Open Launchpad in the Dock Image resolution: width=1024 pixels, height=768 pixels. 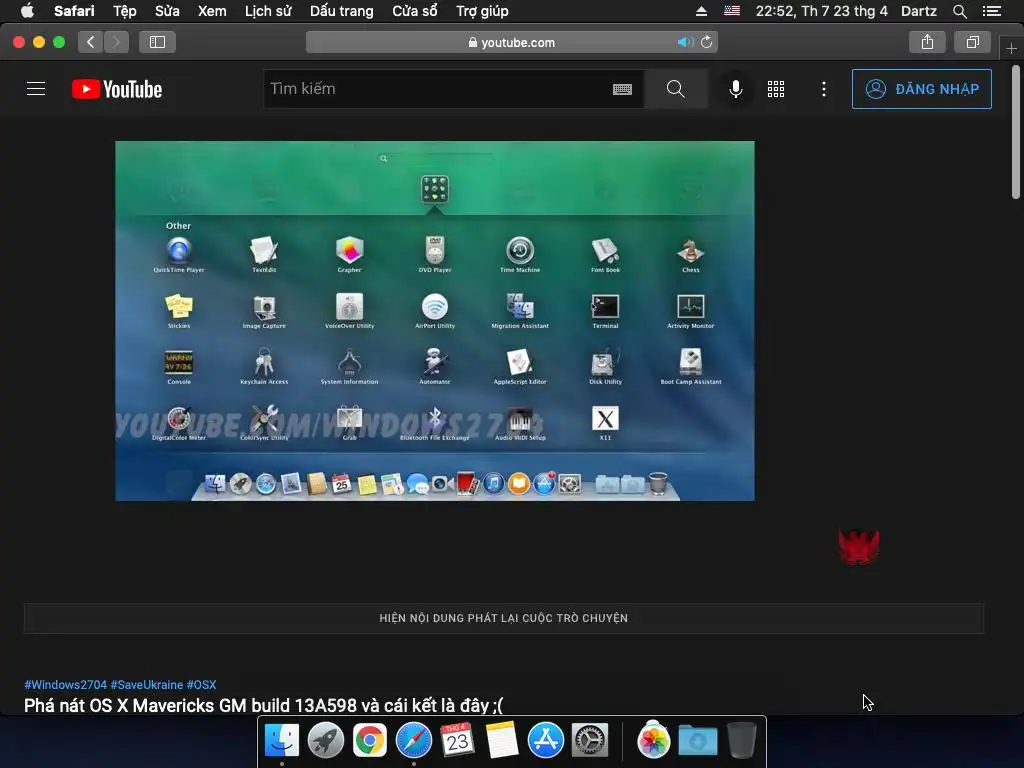point(326,741)
